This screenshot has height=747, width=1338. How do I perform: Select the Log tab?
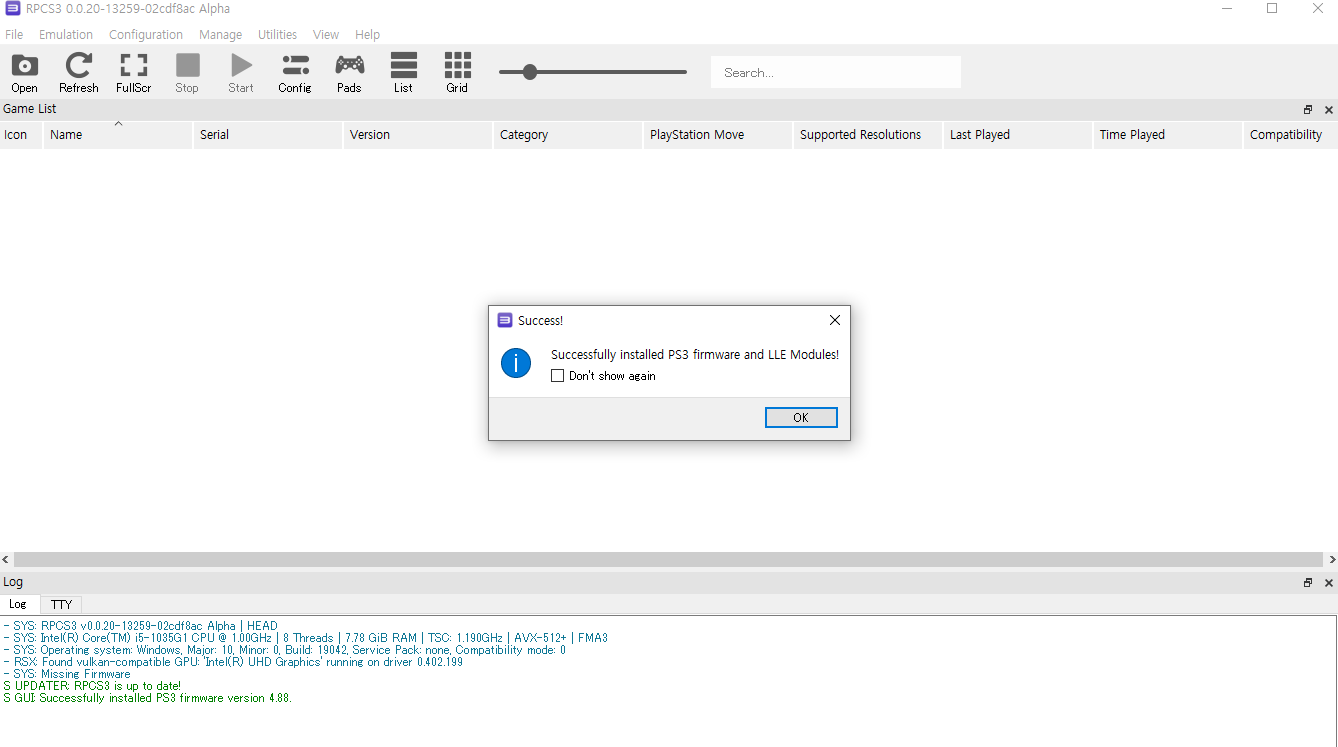18,604
